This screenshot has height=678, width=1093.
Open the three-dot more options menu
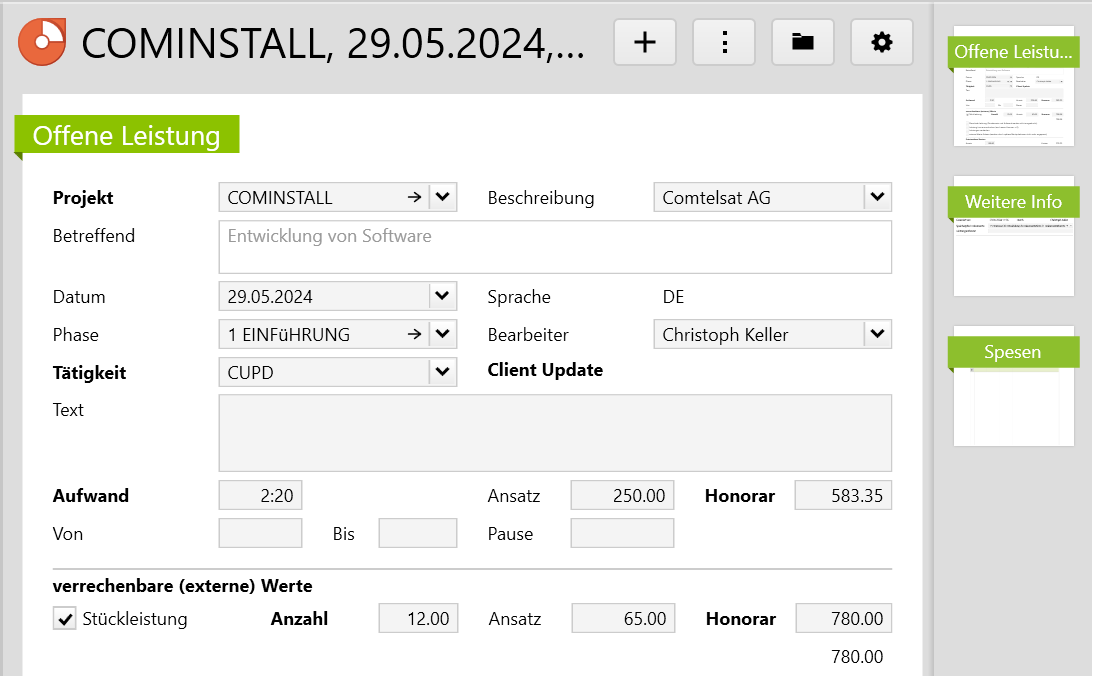[724, 42]
